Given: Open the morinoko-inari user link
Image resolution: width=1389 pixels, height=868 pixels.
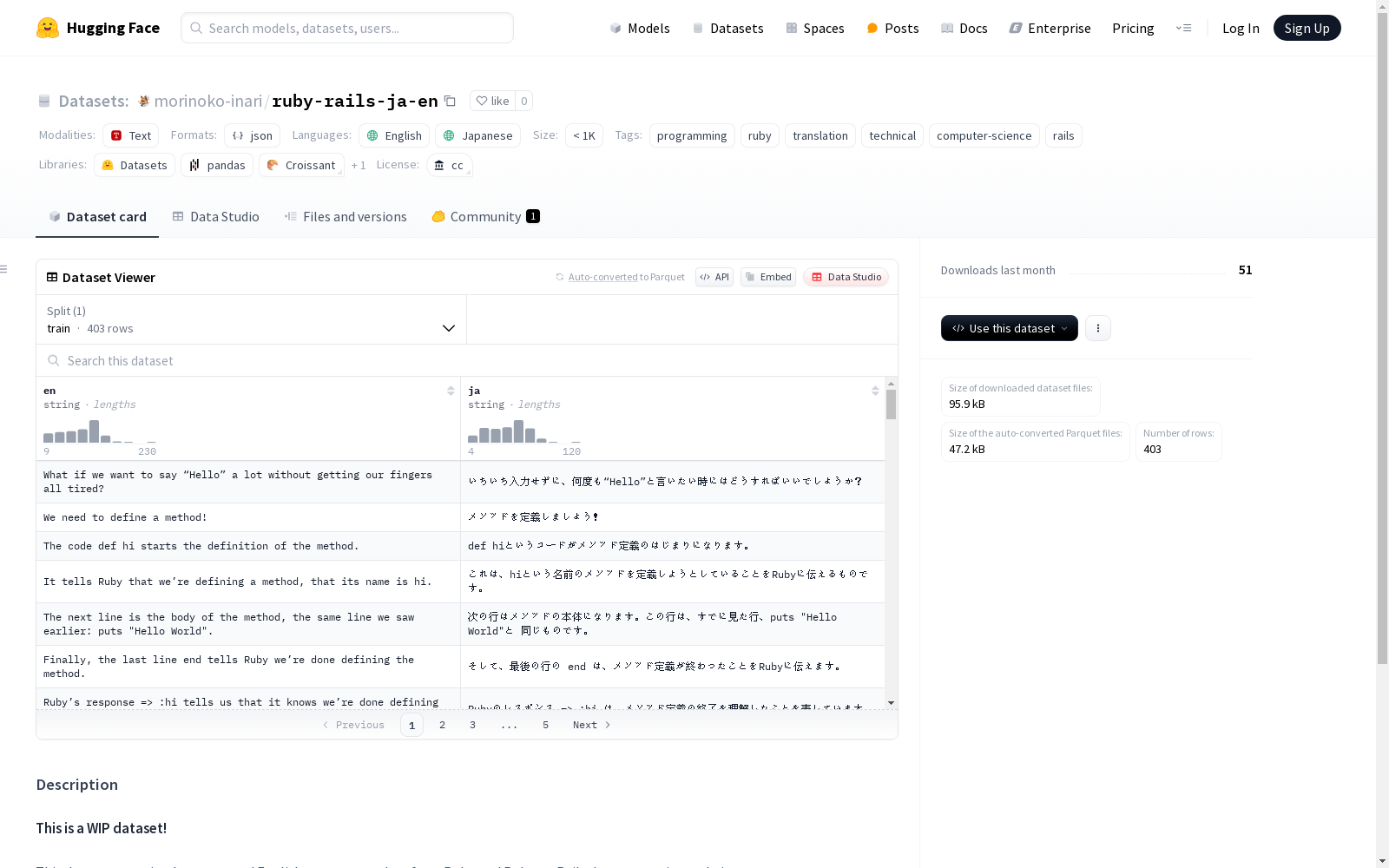Looking at the screenshot, I should pyautogui.click(x=208, y=101).
